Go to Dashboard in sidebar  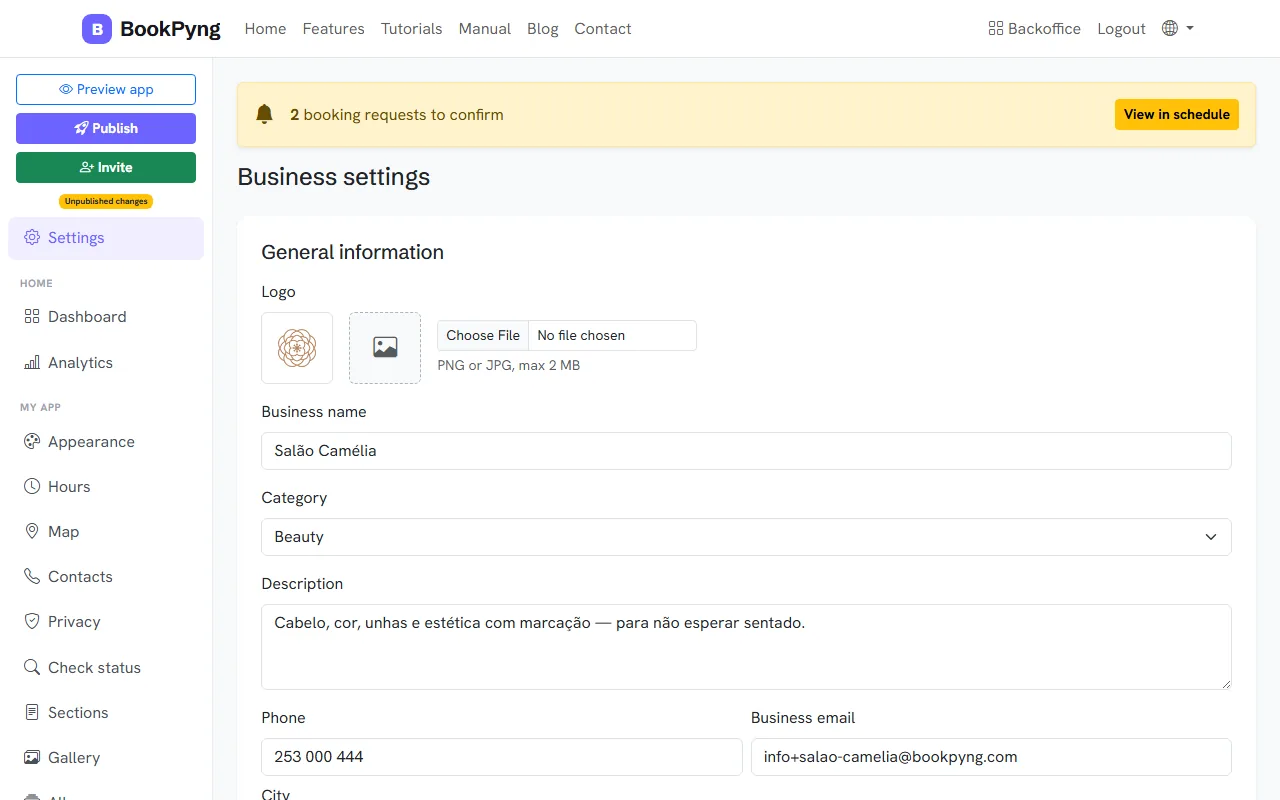106,317
